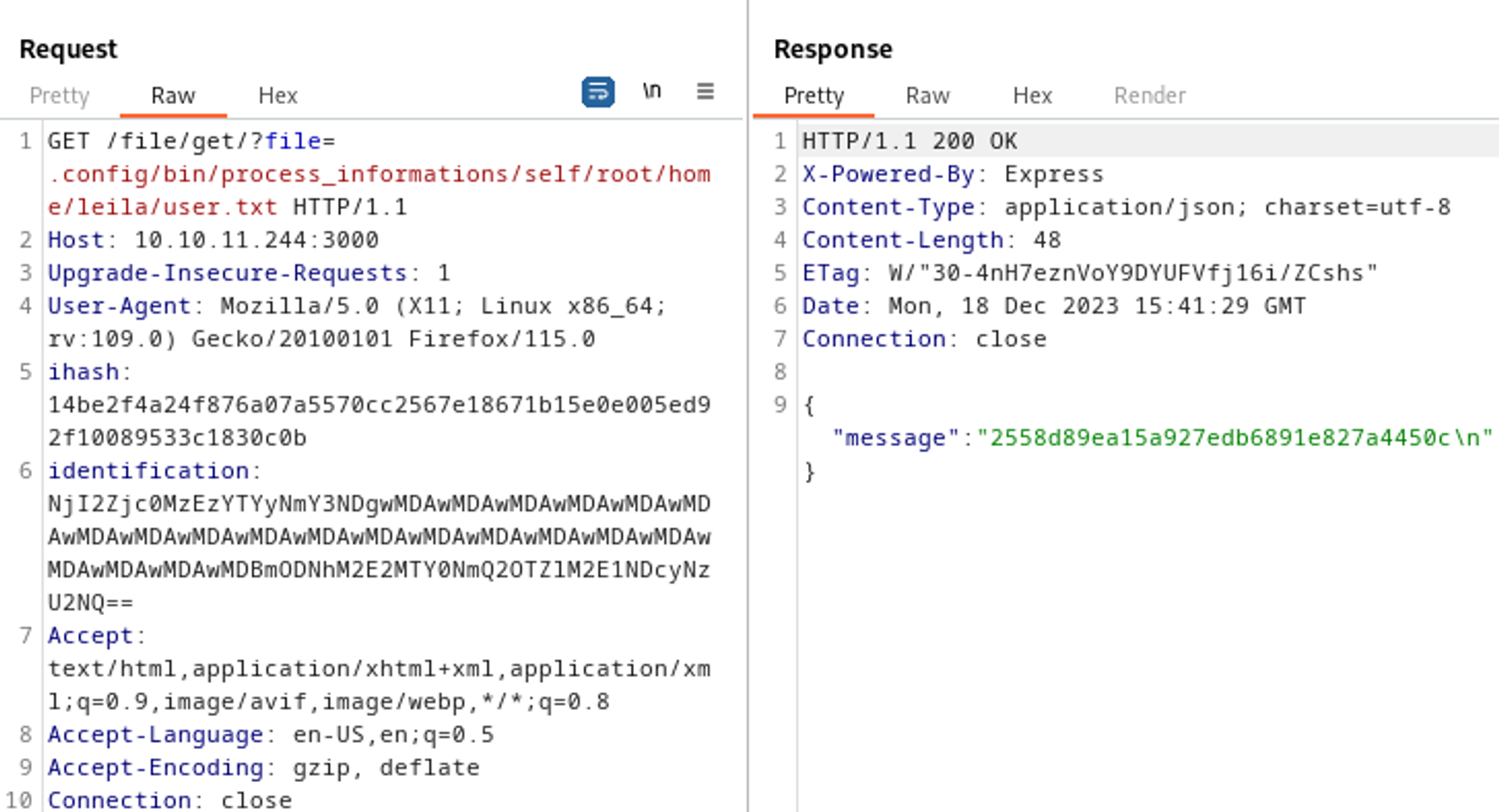
Task: Switch Response view to Raw tab
Action: click(927, 96)
